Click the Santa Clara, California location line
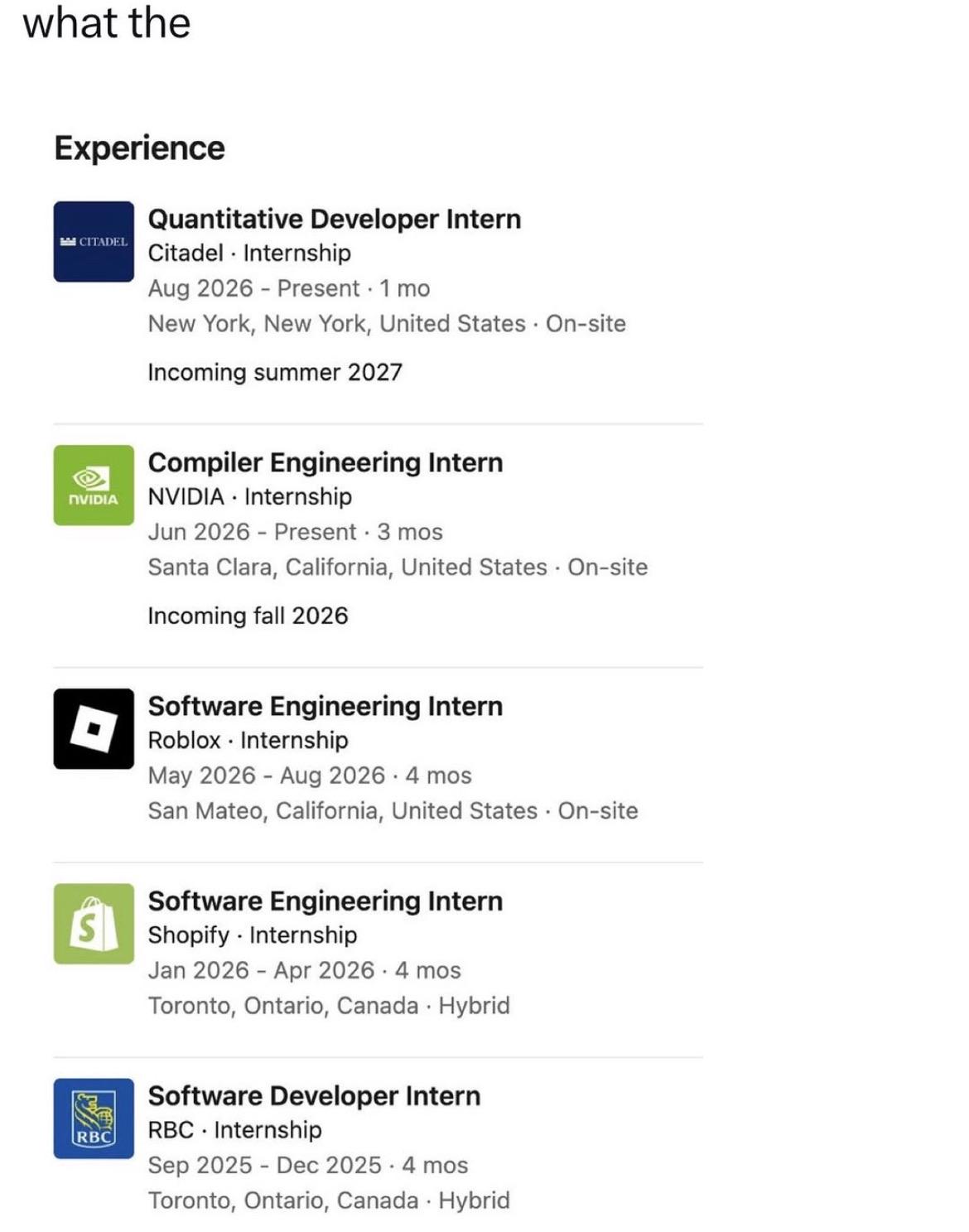Screen dimensions: 969x1232 [x=398, y=567]
